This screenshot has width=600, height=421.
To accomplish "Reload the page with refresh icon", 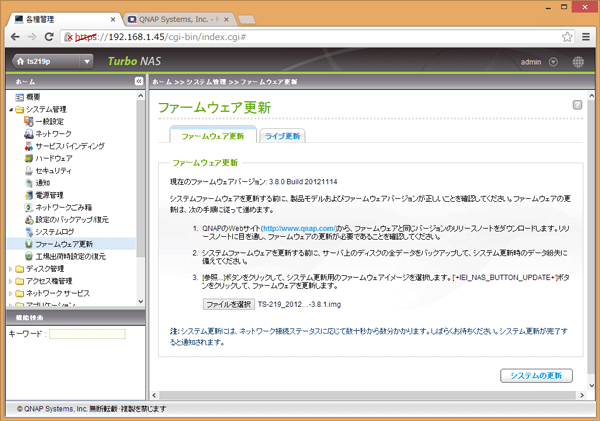I will point(49,37).
